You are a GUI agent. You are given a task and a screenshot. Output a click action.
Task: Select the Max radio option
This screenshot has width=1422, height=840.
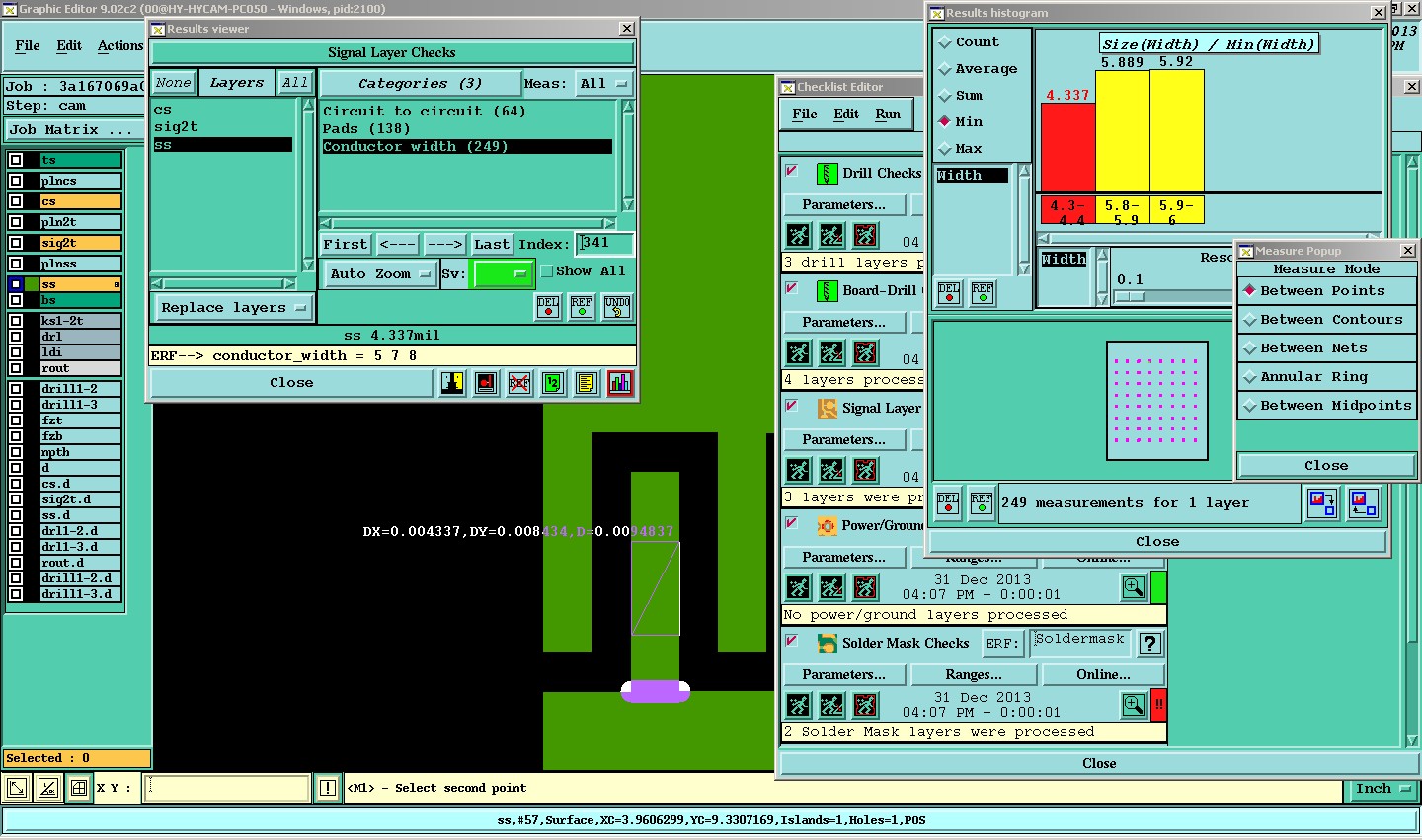coord(945,149)
